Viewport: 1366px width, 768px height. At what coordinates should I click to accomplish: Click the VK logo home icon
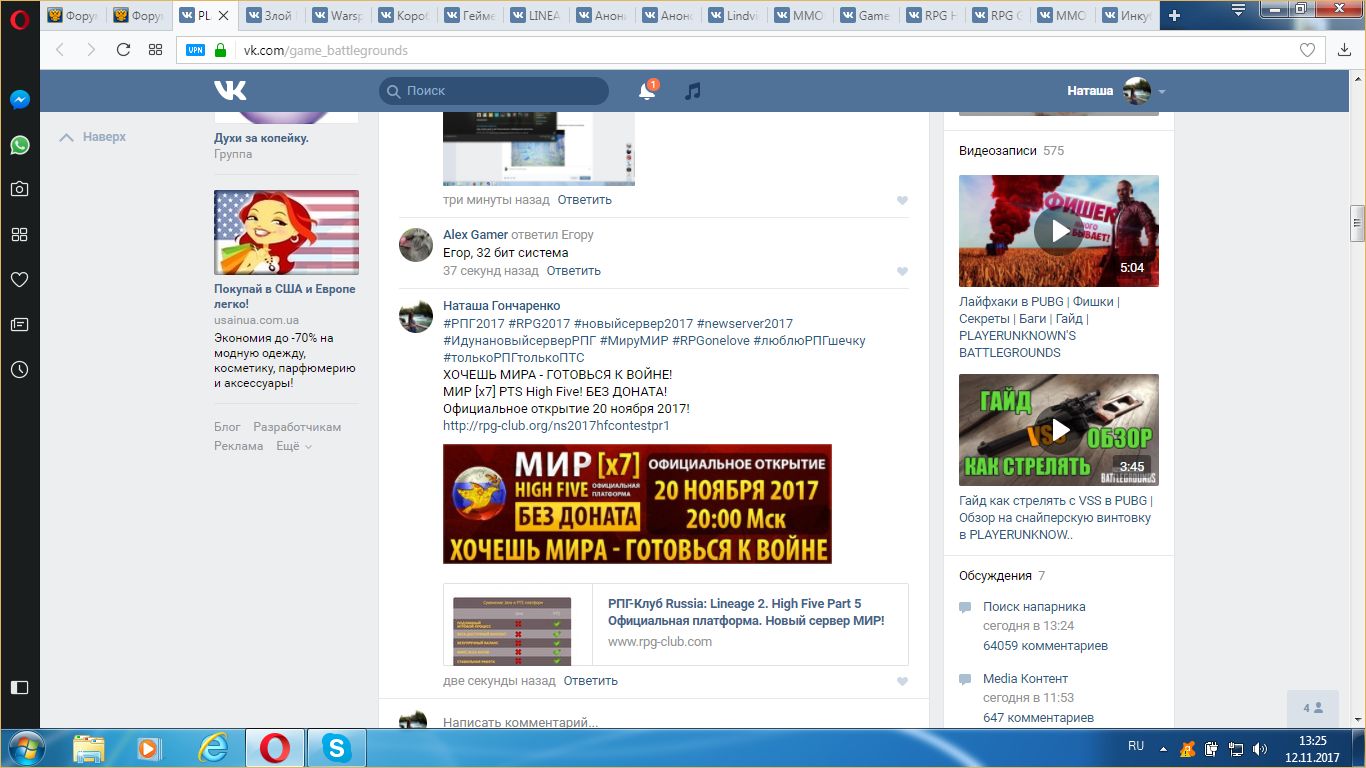coord(230,91)
